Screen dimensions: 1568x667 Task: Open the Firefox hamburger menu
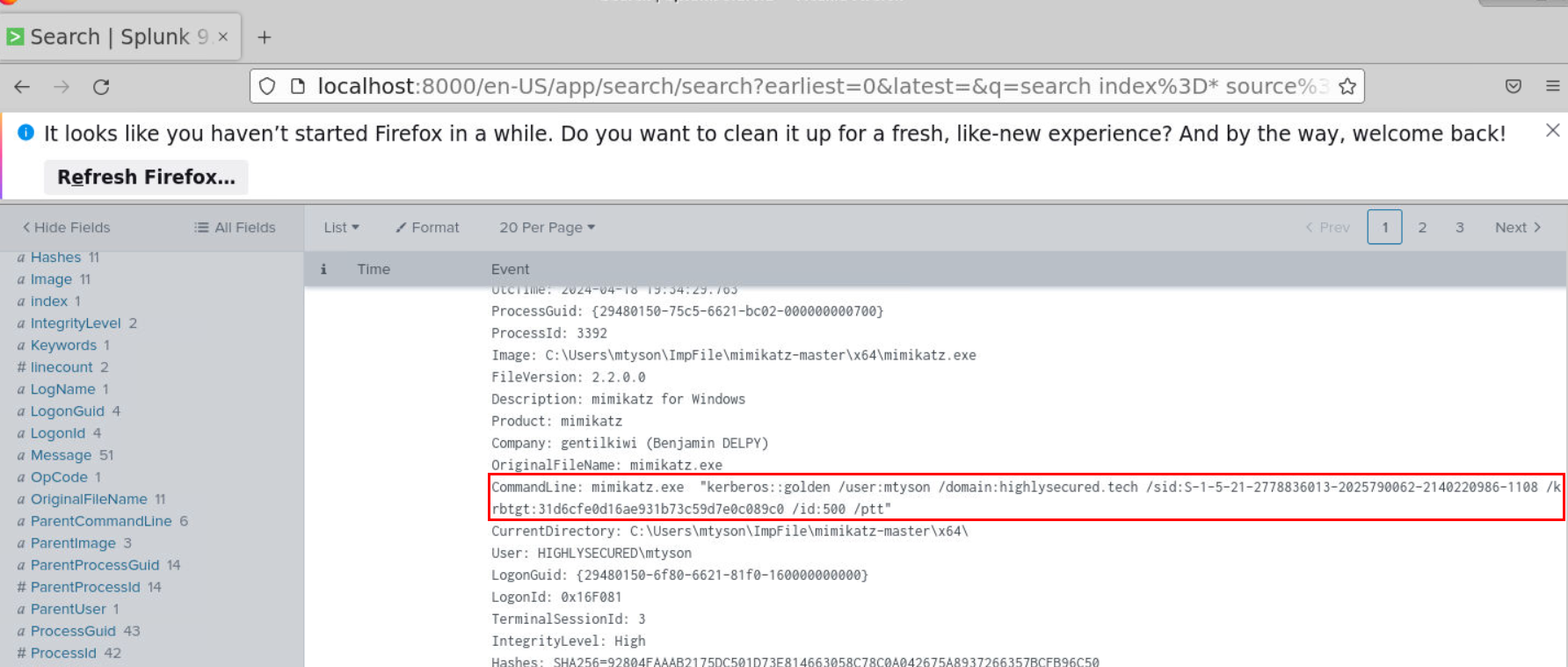pos(1553,86)
